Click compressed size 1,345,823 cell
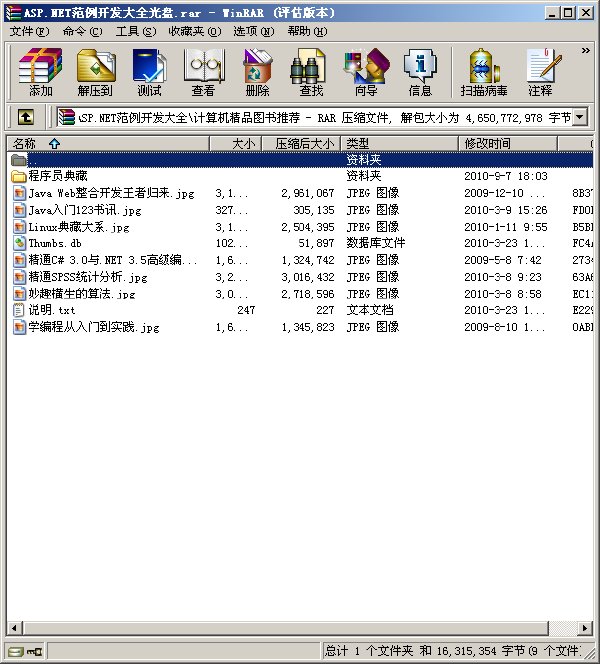 click(x=308, y=327)
